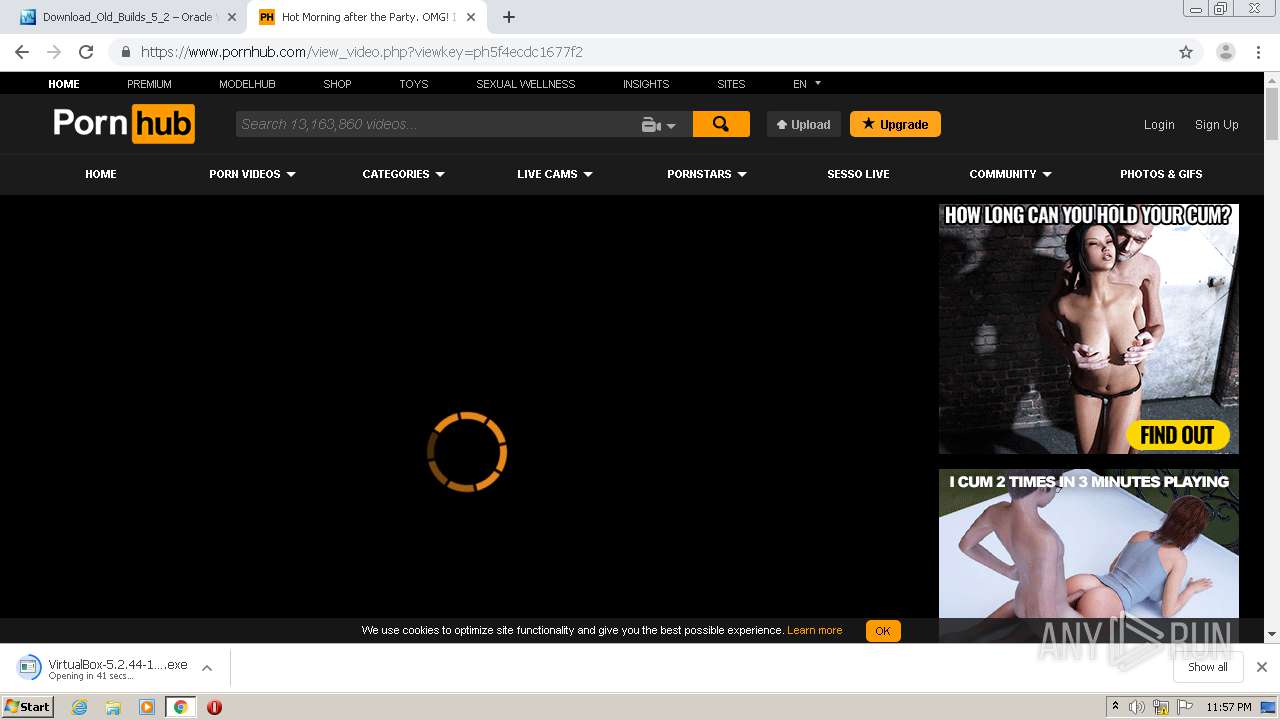Click HOME in the top black bar

(x=64, y=84)
